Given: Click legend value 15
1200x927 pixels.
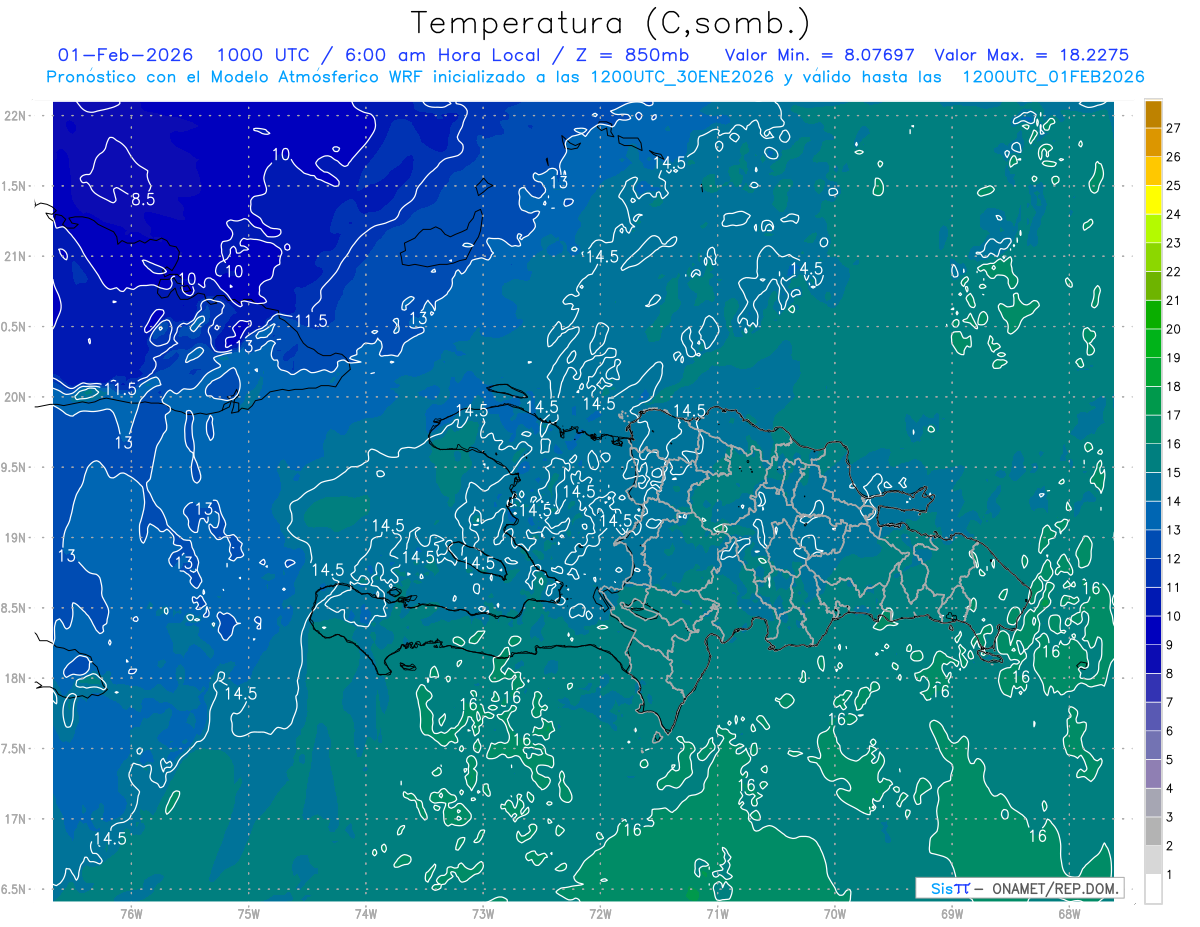Looking at the screenshot, I should pyautogui.click(x=1174, y=473).
